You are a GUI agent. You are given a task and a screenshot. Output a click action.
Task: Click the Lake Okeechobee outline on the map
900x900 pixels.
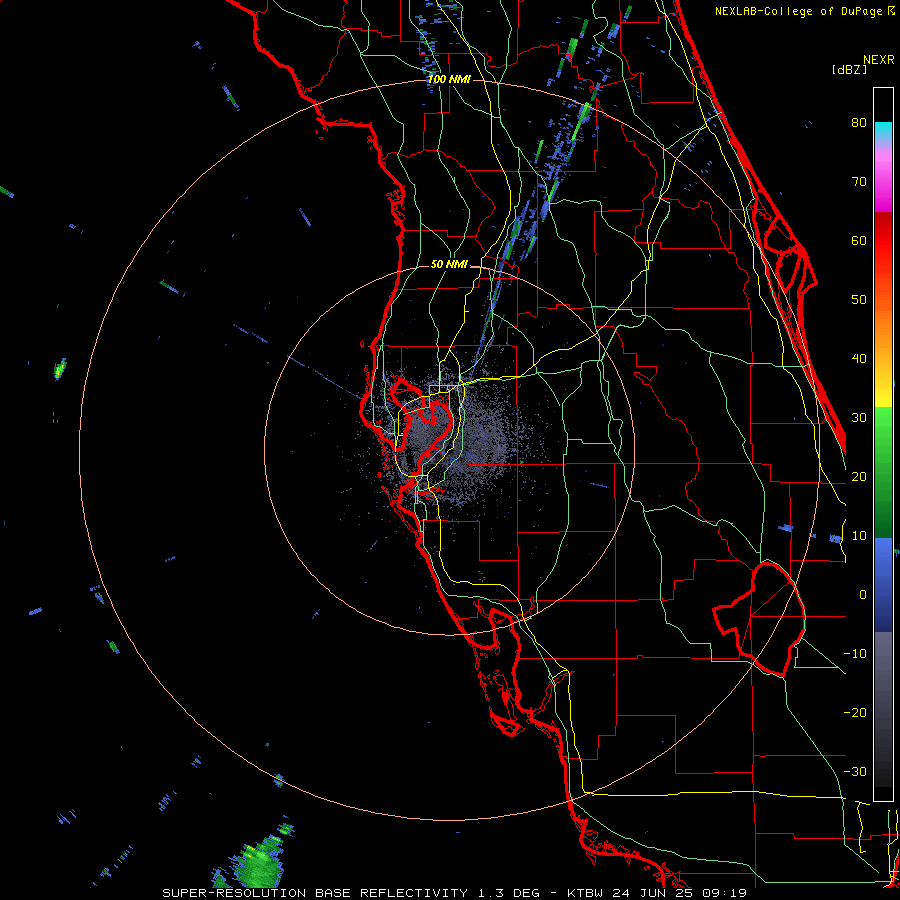759,619
